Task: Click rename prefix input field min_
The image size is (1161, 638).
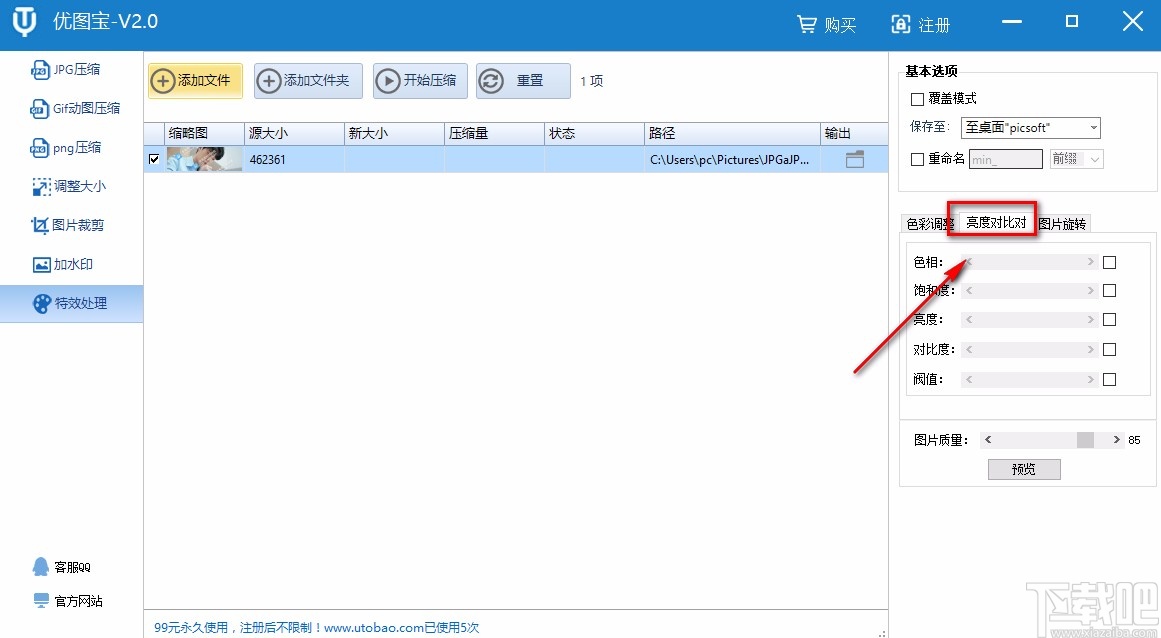Action: point(1006,159)
